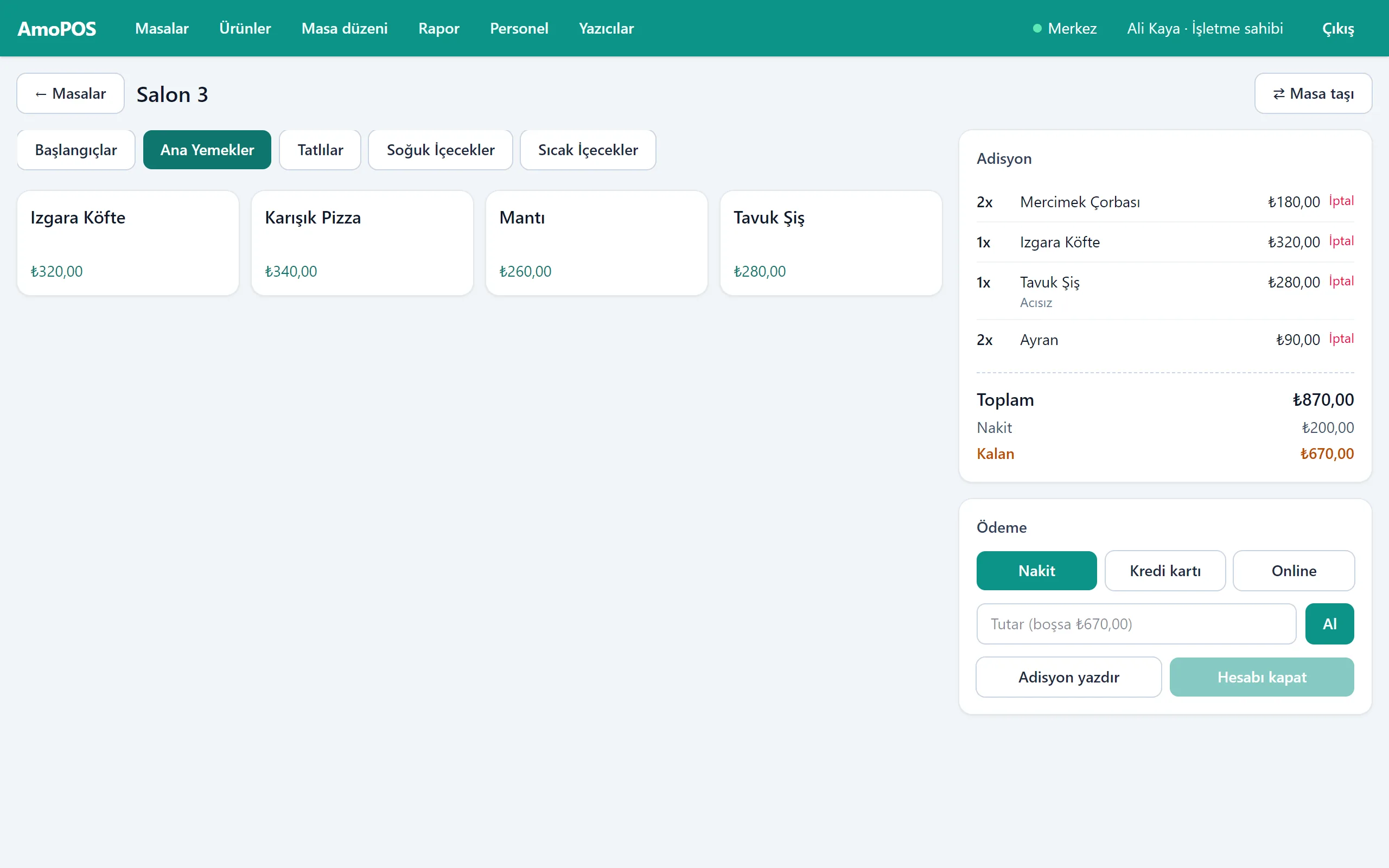This screenshot has height=868, width=1389.
Task: Select Online payment method
Action: (1294, 571)
